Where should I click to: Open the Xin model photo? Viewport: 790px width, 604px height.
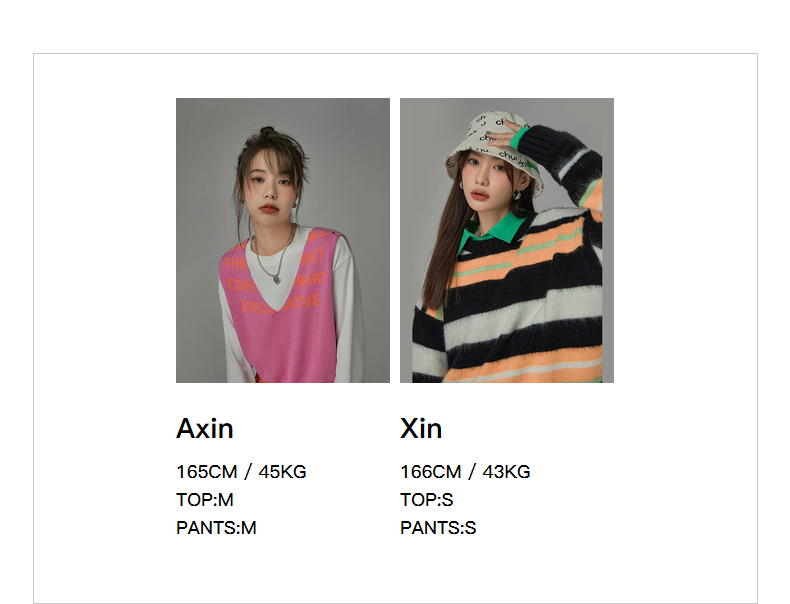[507, 240]
